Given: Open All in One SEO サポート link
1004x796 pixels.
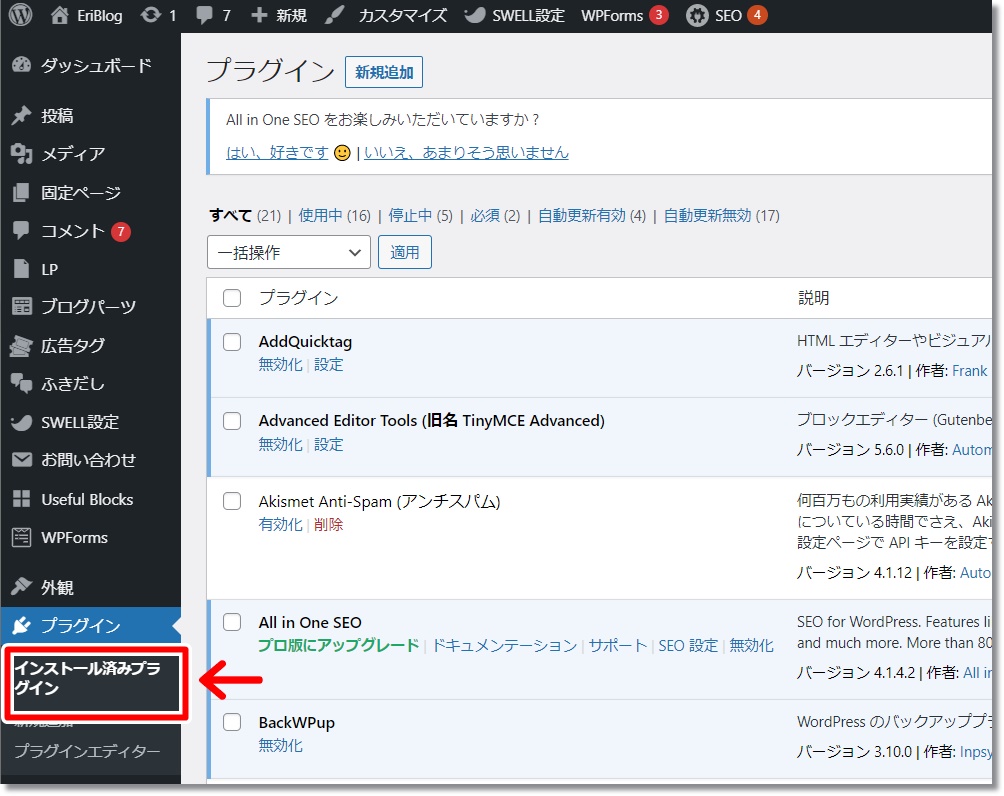Looking at the screenshot, I should pyautogui.click(x=618, y=646).
